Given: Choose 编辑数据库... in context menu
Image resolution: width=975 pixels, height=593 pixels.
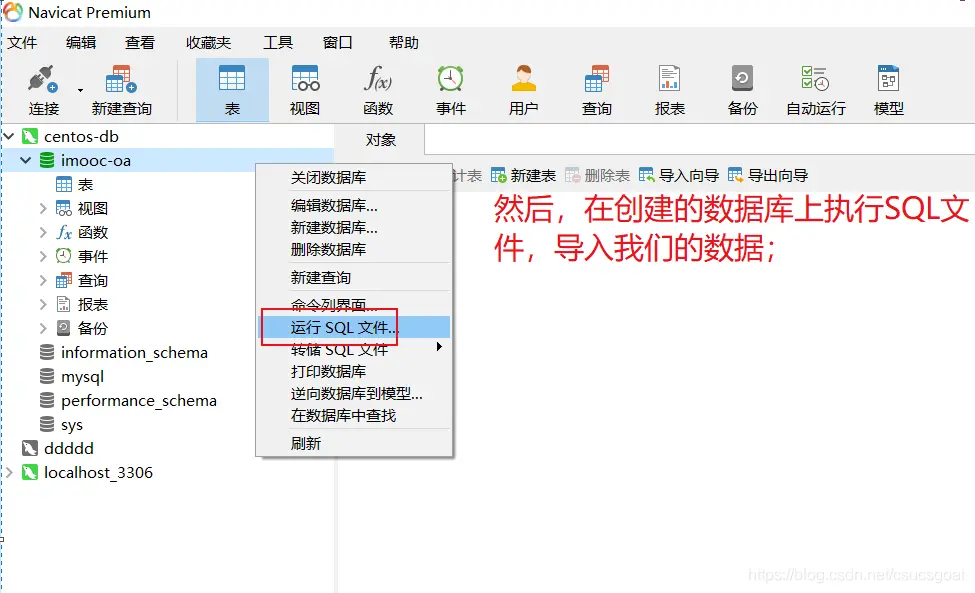Looking at the screenshot, I should click(x=354, y=205).
